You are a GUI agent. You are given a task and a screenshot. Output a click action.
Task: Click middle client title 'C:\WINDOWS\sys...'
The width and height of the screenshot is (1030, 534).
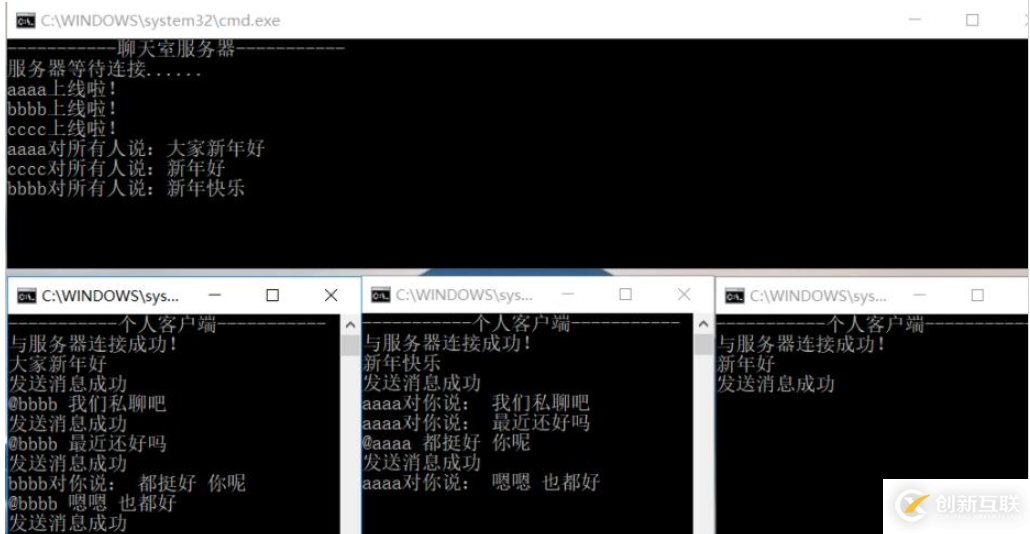[464, 296]
